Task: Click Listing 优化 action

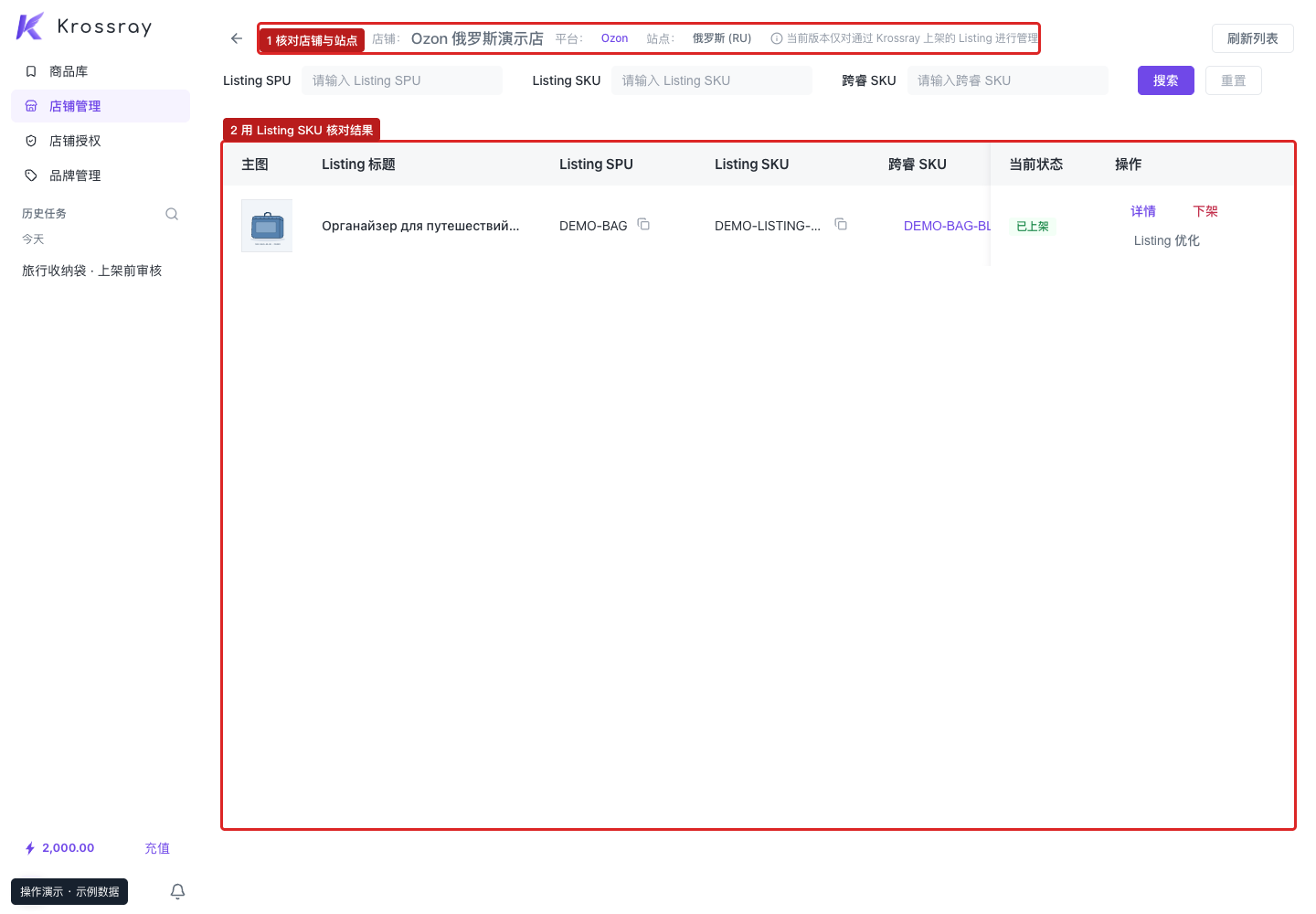Action: pos(1167,240)
